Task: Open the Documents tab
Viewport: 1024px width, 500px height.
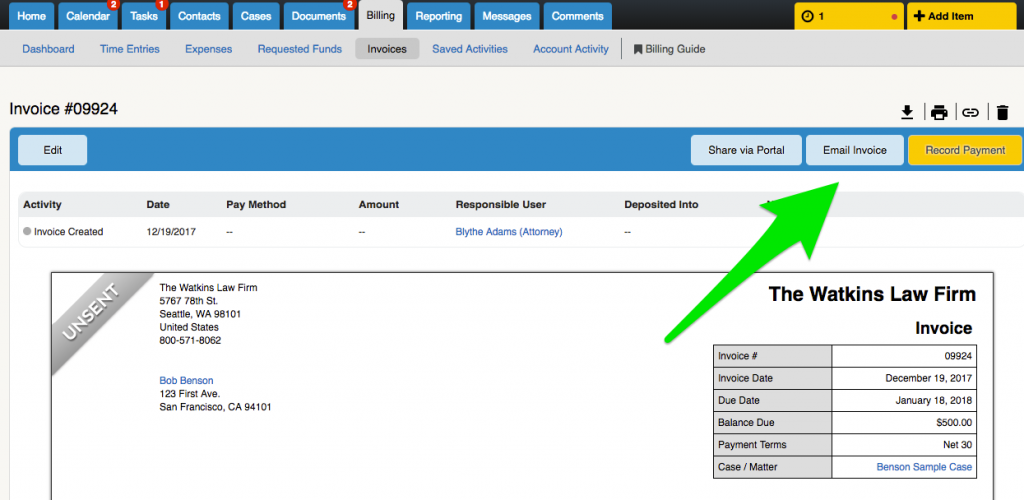Action: tap(319, 16)
